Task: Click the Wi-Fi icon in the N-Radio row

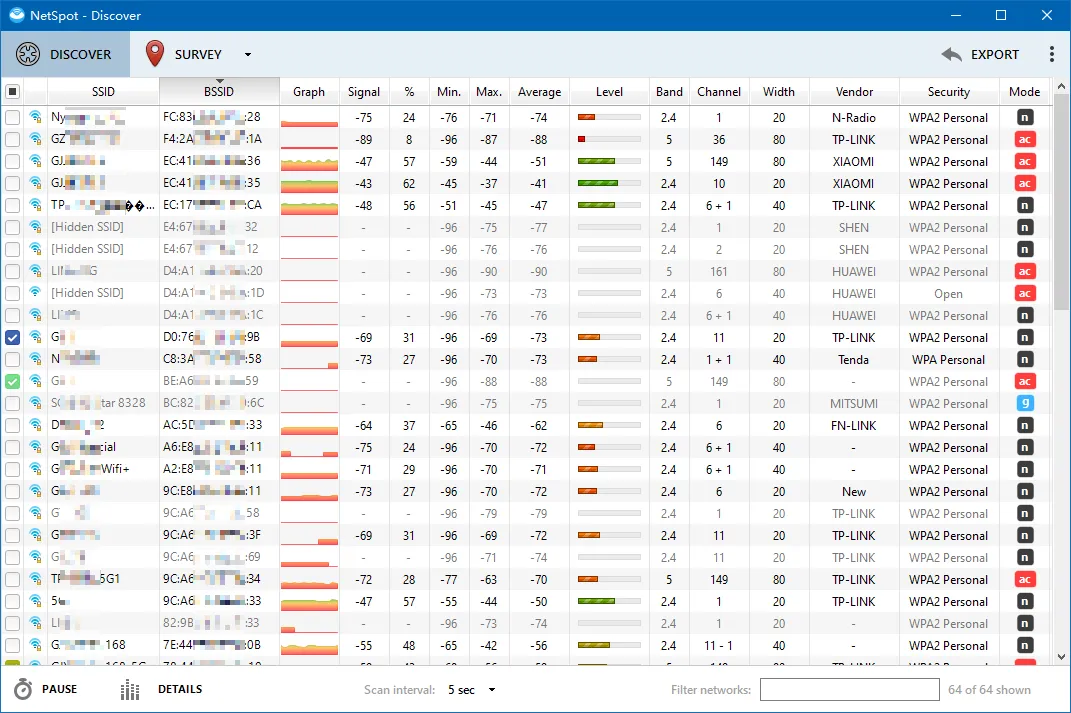Action: (x=36, y=117)
